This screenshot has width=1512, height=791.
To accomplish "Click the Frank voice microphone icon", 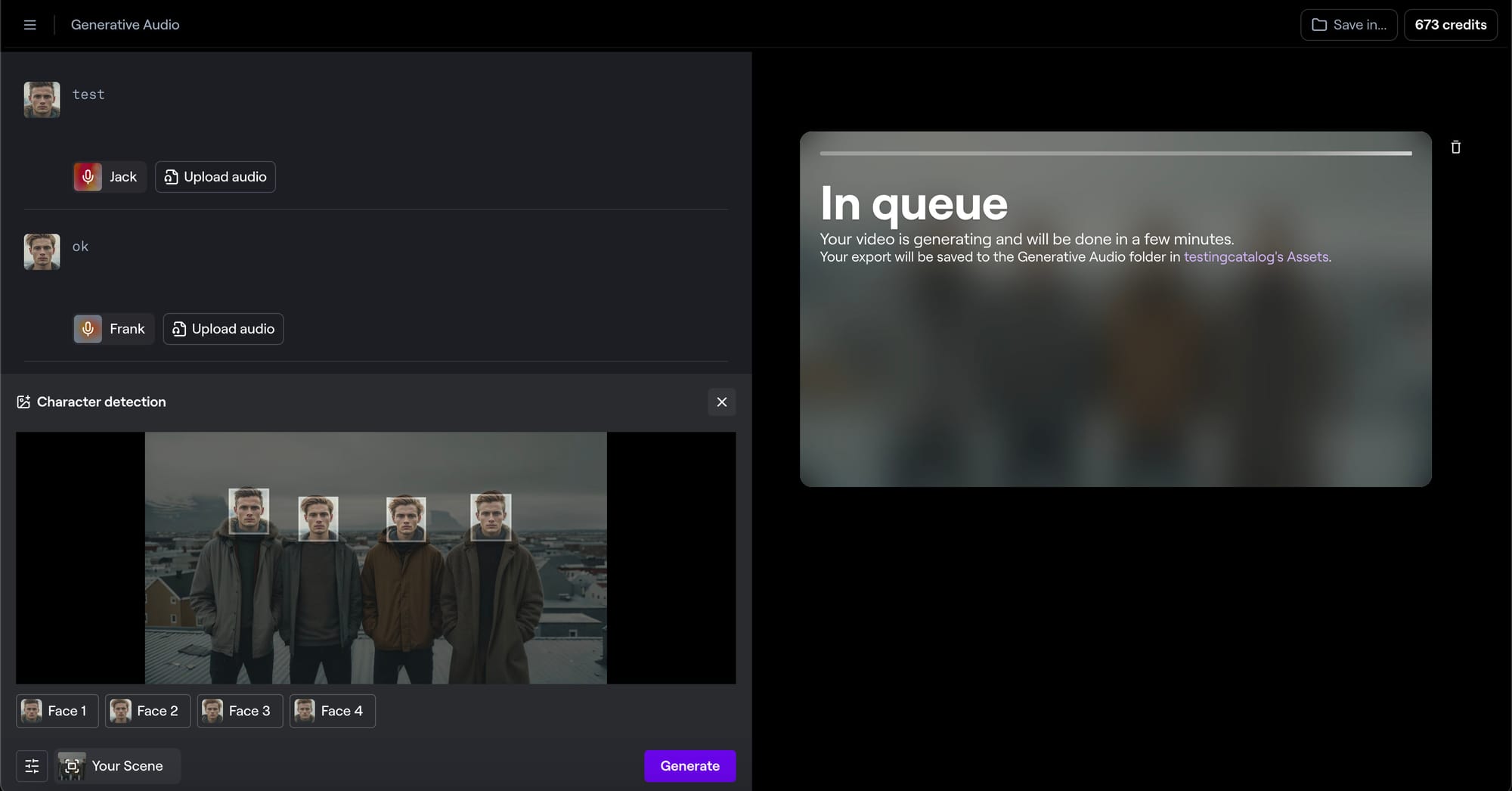I will tap(88, 329).
